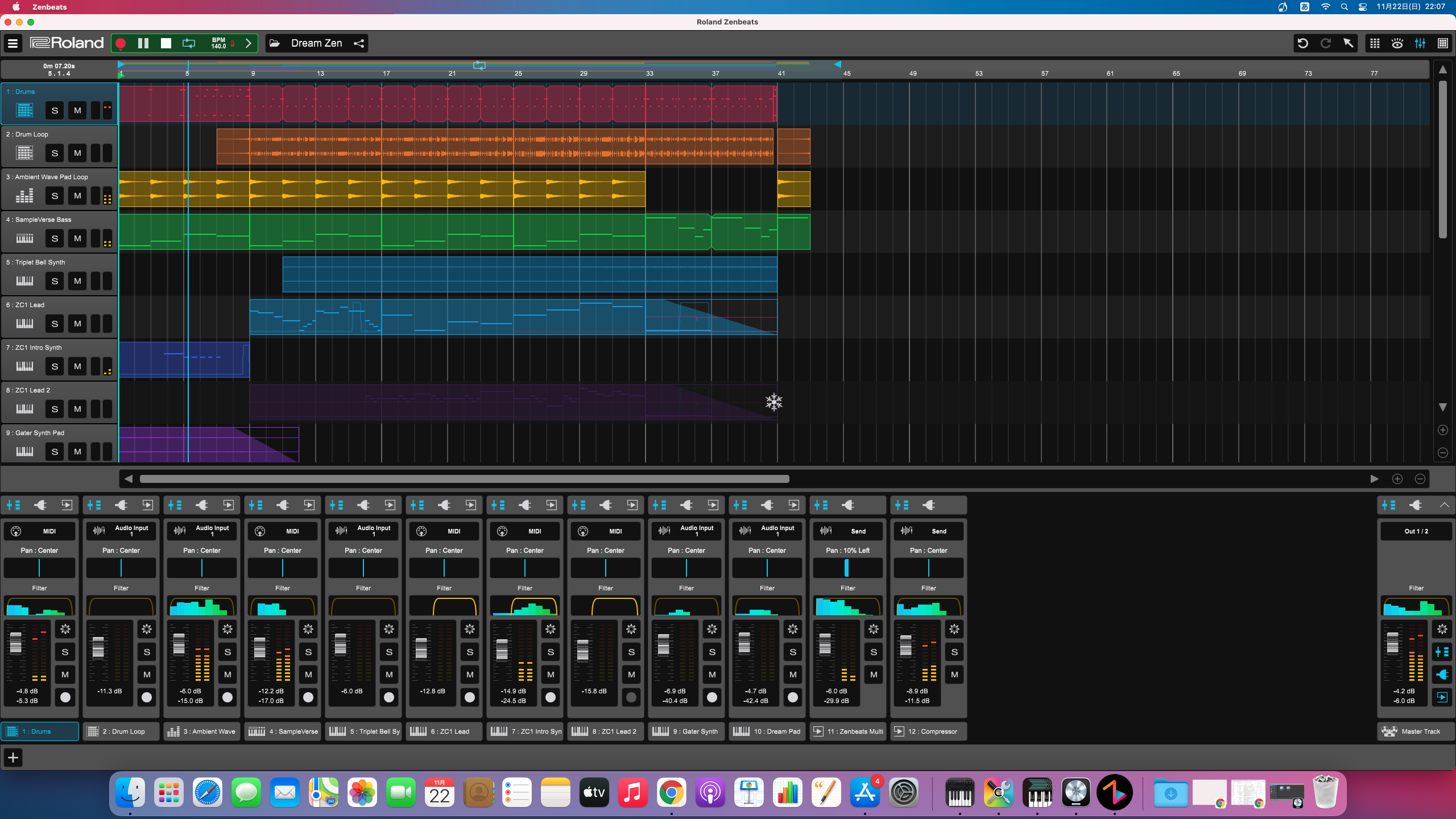1456x819 pixels.
Task: Toggle the mixer view icon
Action: click(x=1420, y=43)
